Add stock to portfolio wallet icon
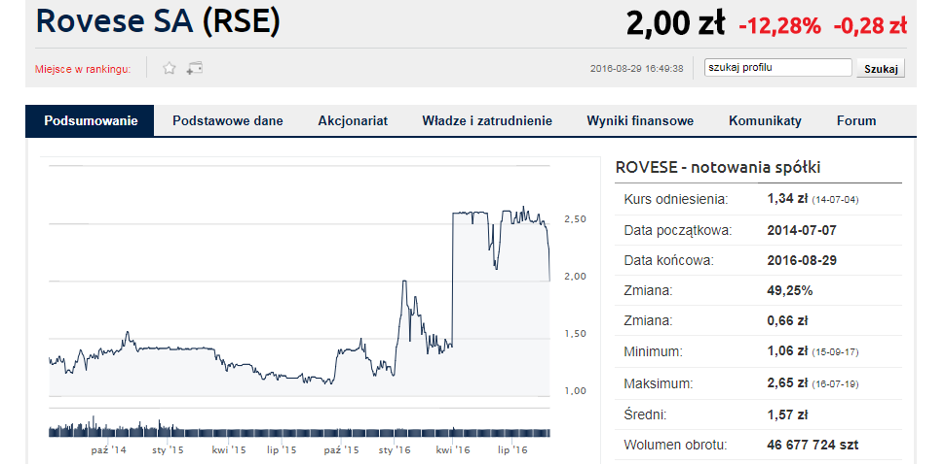The image size is (945, 464). 194,68
